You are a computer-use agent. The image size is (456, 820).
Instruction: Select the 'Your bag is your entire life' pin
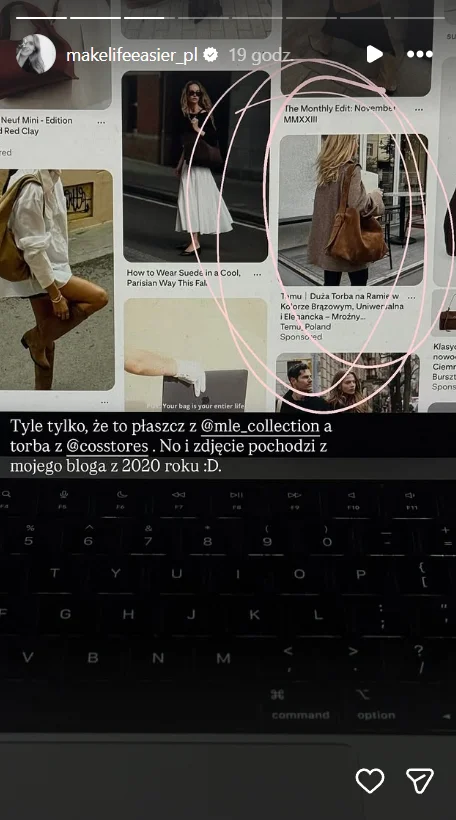coord(195,355)
